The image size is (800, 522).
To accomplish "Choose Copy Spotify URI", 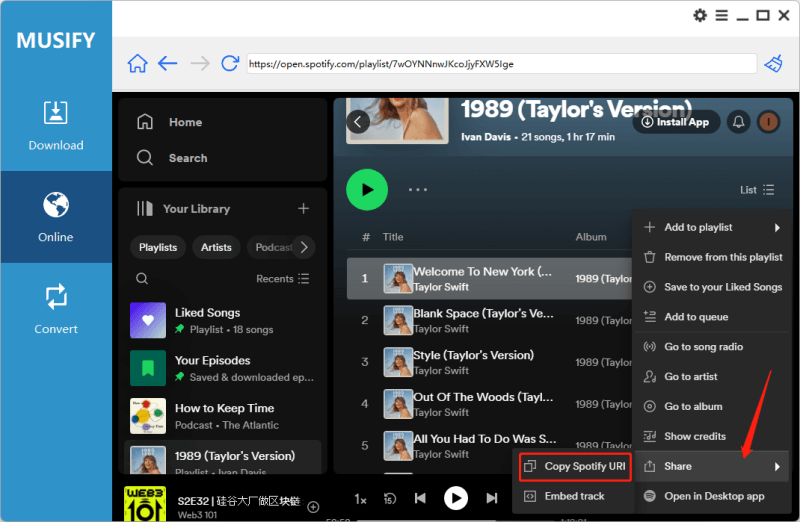I will (575, 467).
